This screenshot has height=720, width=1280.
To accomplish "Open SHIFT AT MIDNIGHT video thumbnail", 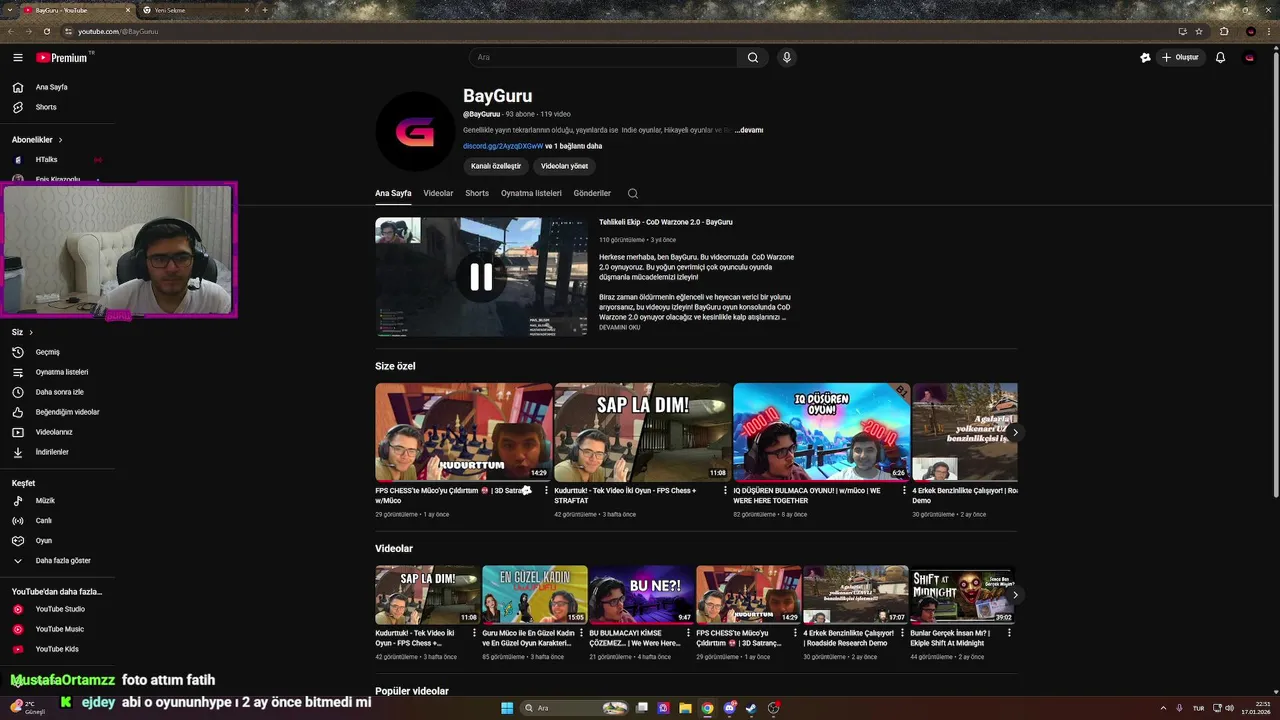I will 963,595.
